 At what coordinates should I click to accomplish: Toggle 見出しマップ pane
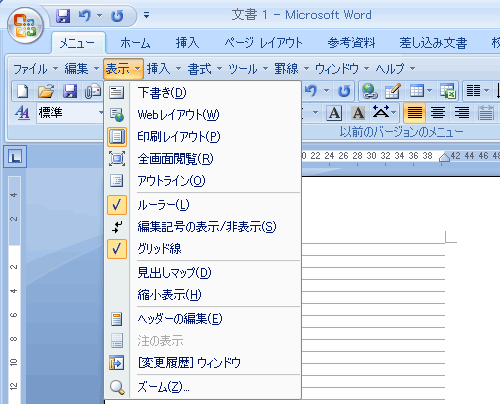pyautogui.click(x=203, y=273)
